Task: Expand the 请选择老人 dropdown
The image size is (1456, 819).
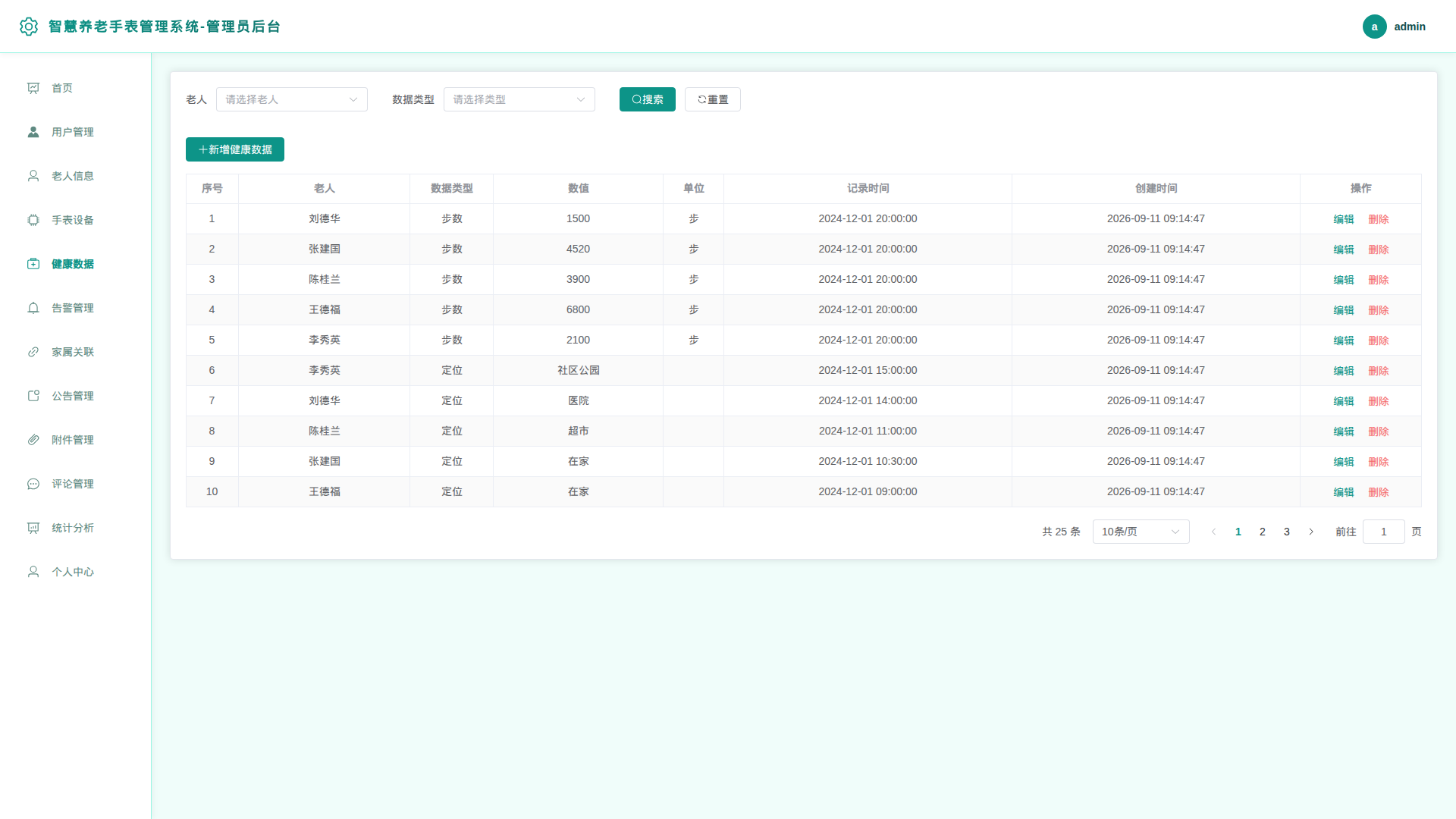Action: click(x=292, y=99)
